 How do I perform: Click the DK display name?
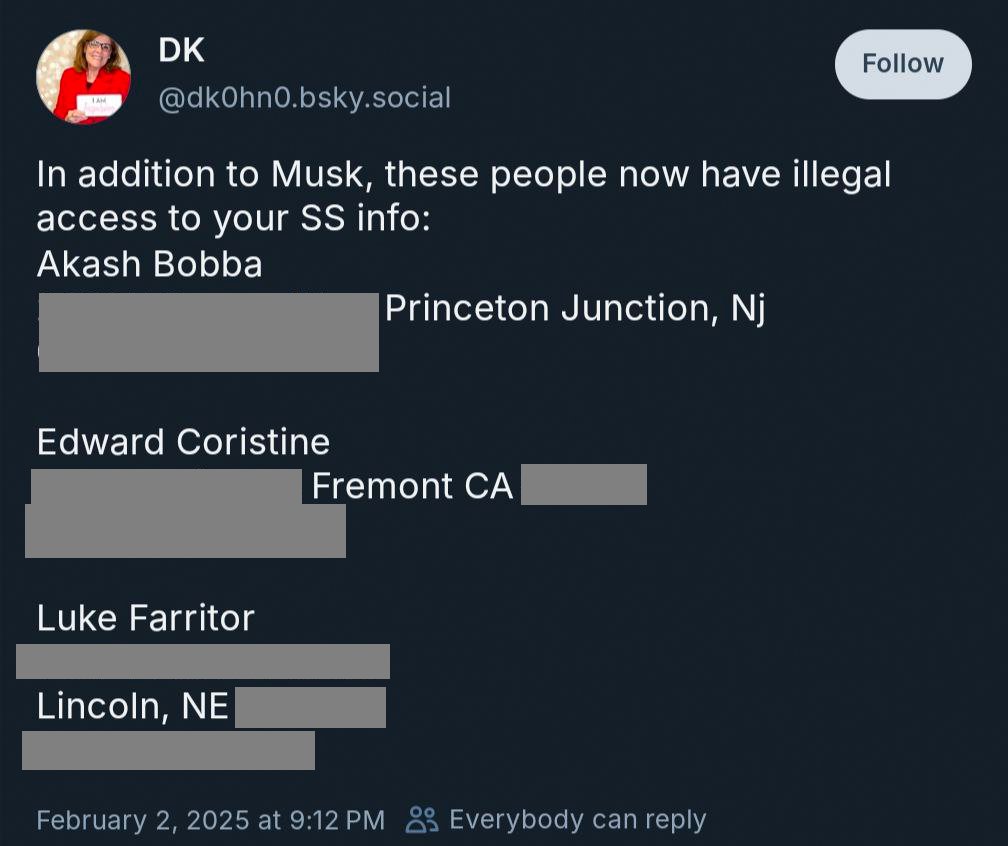tap(181, 51)
